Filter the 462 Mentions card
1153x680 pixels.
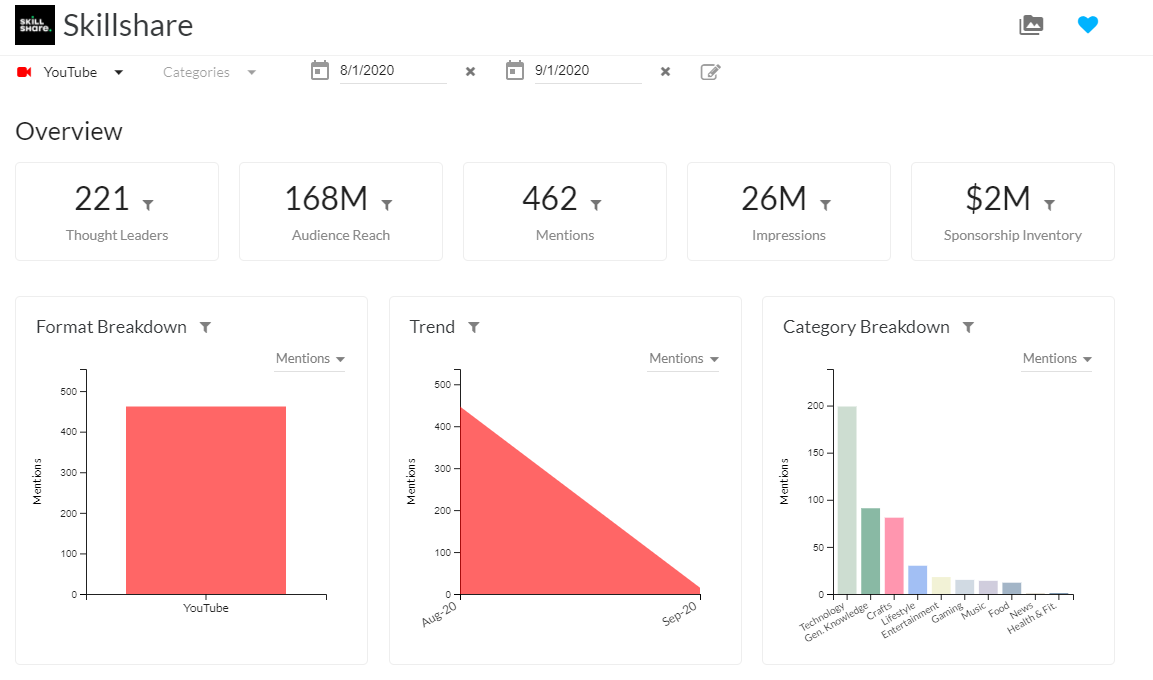pos(596,205)
